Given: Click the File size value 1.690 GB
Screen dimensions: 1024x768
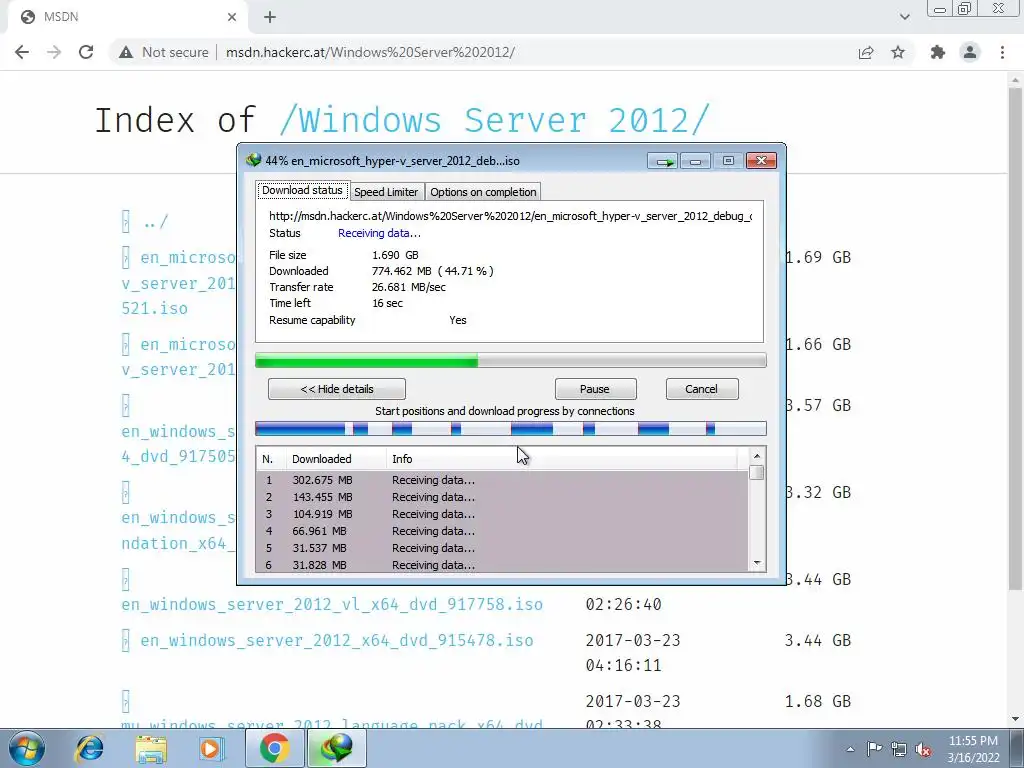Looking at the screenshot, I should tap(395, 255).
